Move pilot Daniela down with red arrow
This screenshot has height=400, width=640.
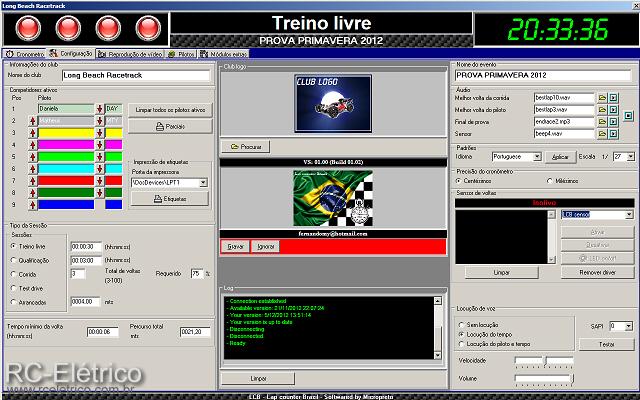(x=100, y=108)
